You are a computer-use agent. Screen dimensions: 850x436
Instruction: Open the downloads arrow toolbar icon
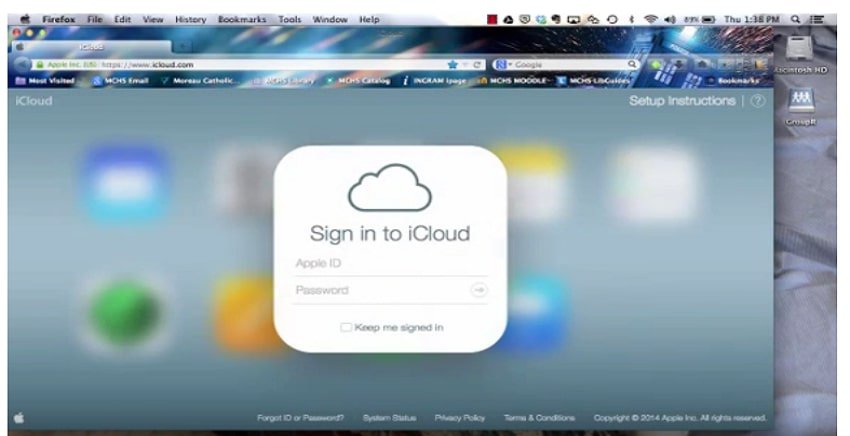click(679, 65)
